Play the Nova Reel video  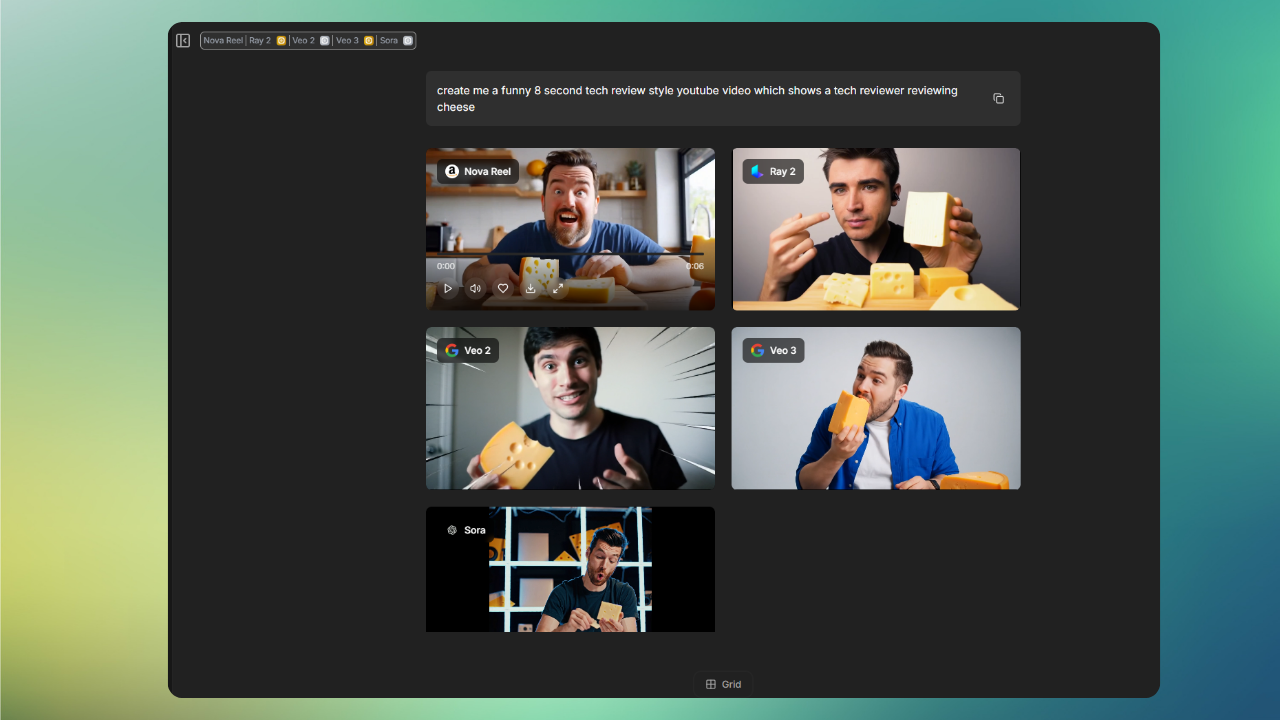click(x=447, y=288)
